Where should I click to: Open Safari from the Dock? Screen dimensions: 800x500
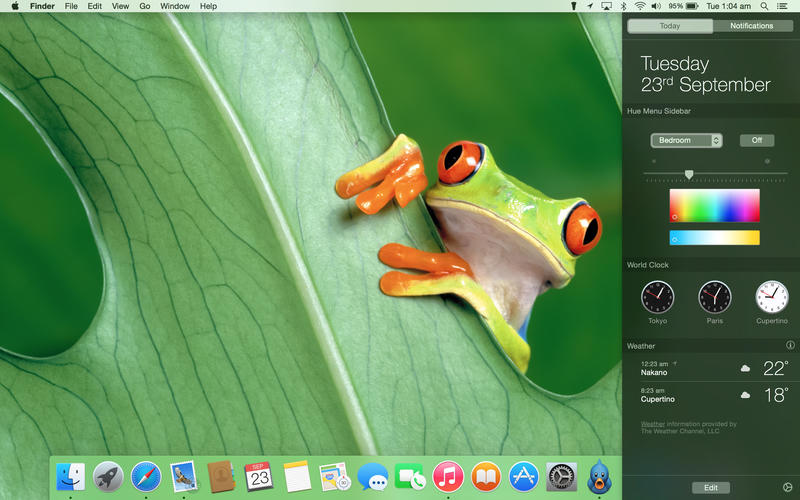(146, 476)
